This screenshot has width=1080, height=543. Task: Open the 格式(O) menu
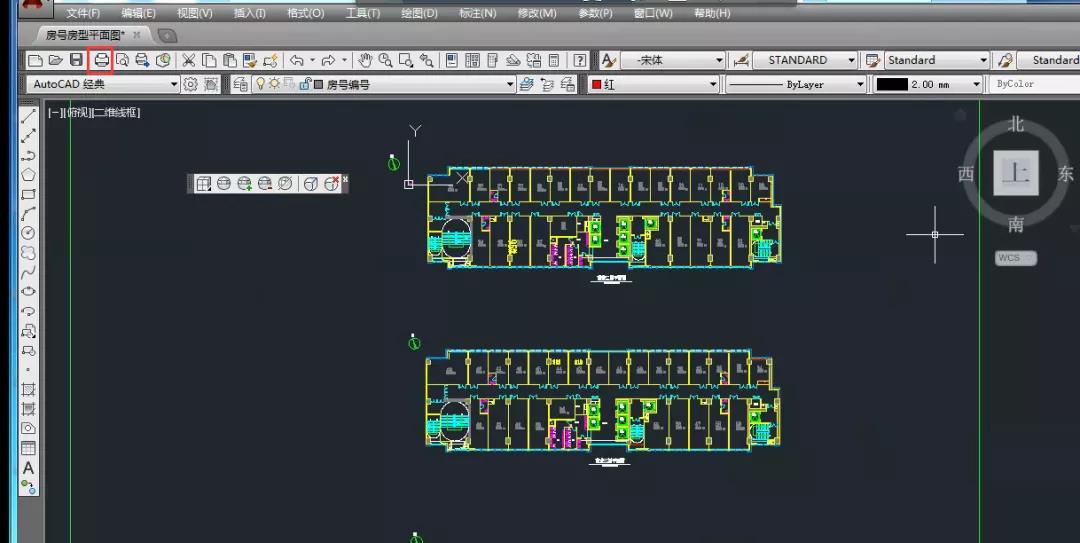(305, 13)
